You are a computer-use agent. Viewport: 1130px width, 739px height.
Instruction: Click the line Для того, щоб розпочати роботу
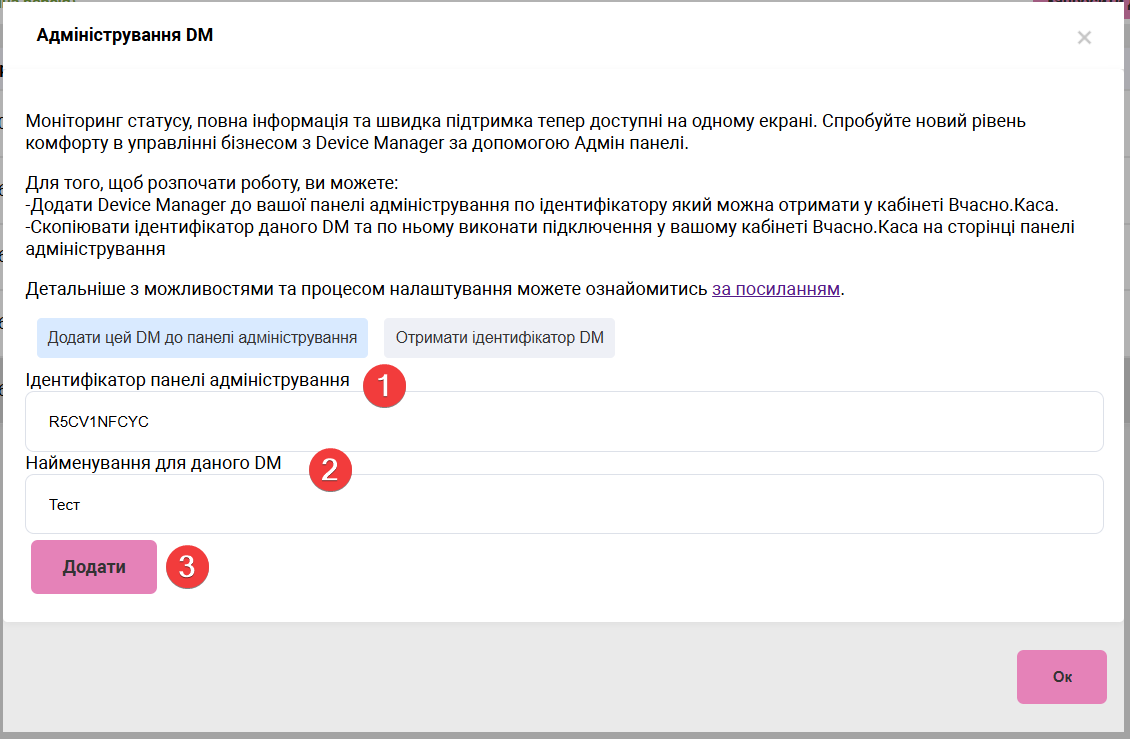[x=212, y=183]
